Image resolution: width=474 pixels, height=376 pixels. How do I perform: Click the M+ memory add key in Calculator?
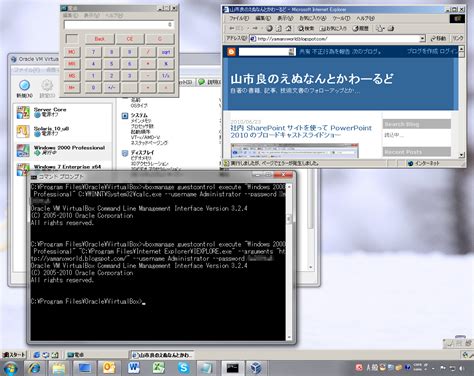[72, 88]
